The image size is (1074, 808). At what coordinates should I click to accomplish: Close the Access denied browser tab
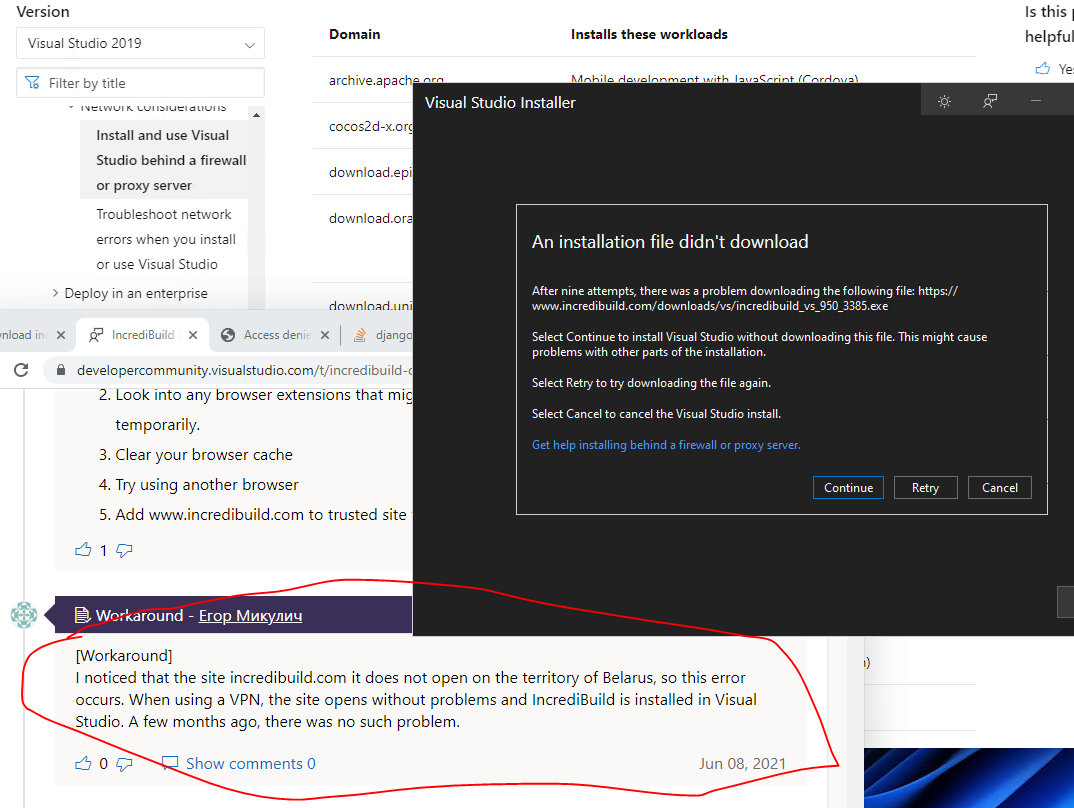325,335
